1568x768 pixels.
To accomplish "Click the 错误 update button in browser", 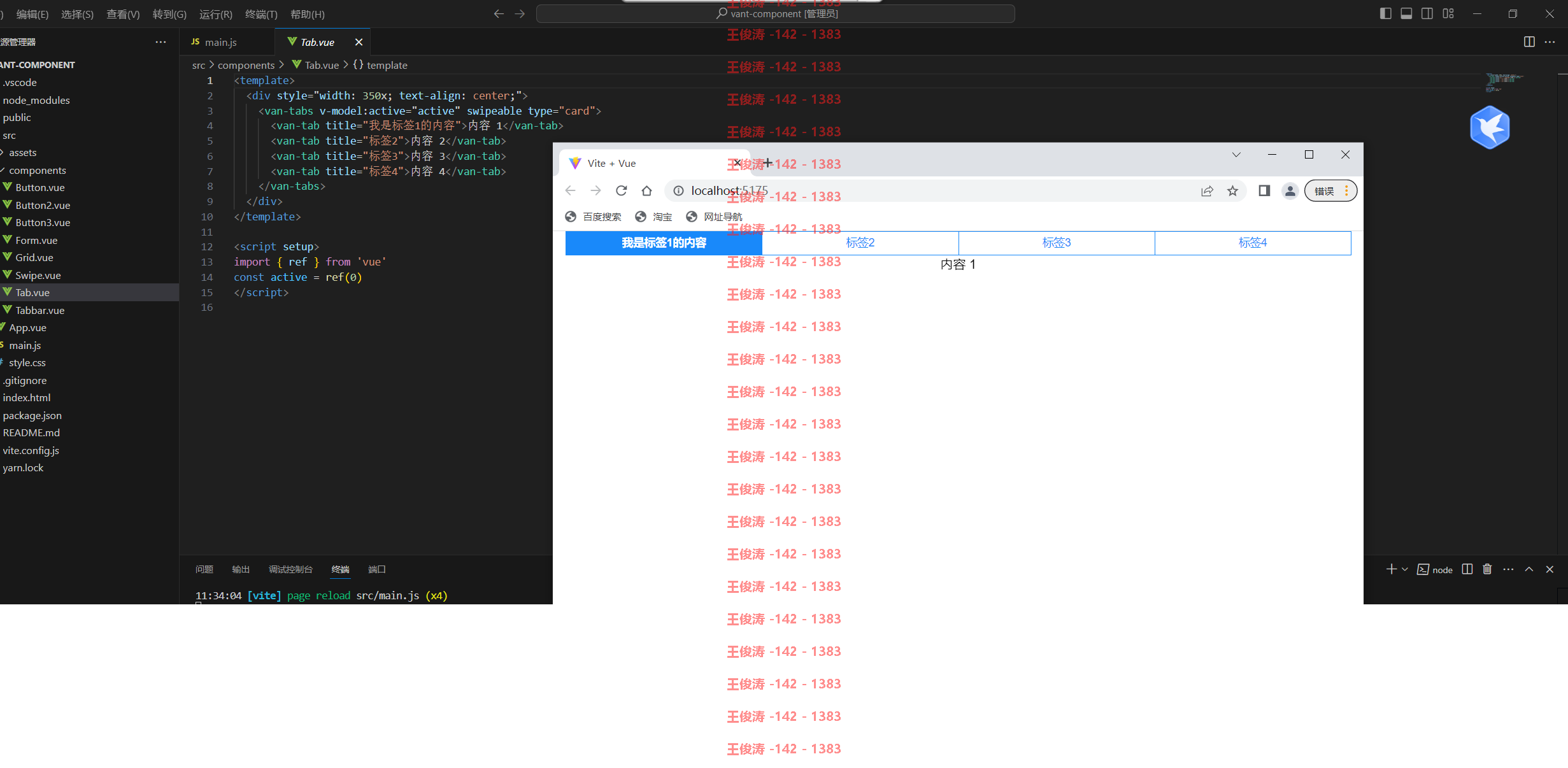I will point(1330,191).
